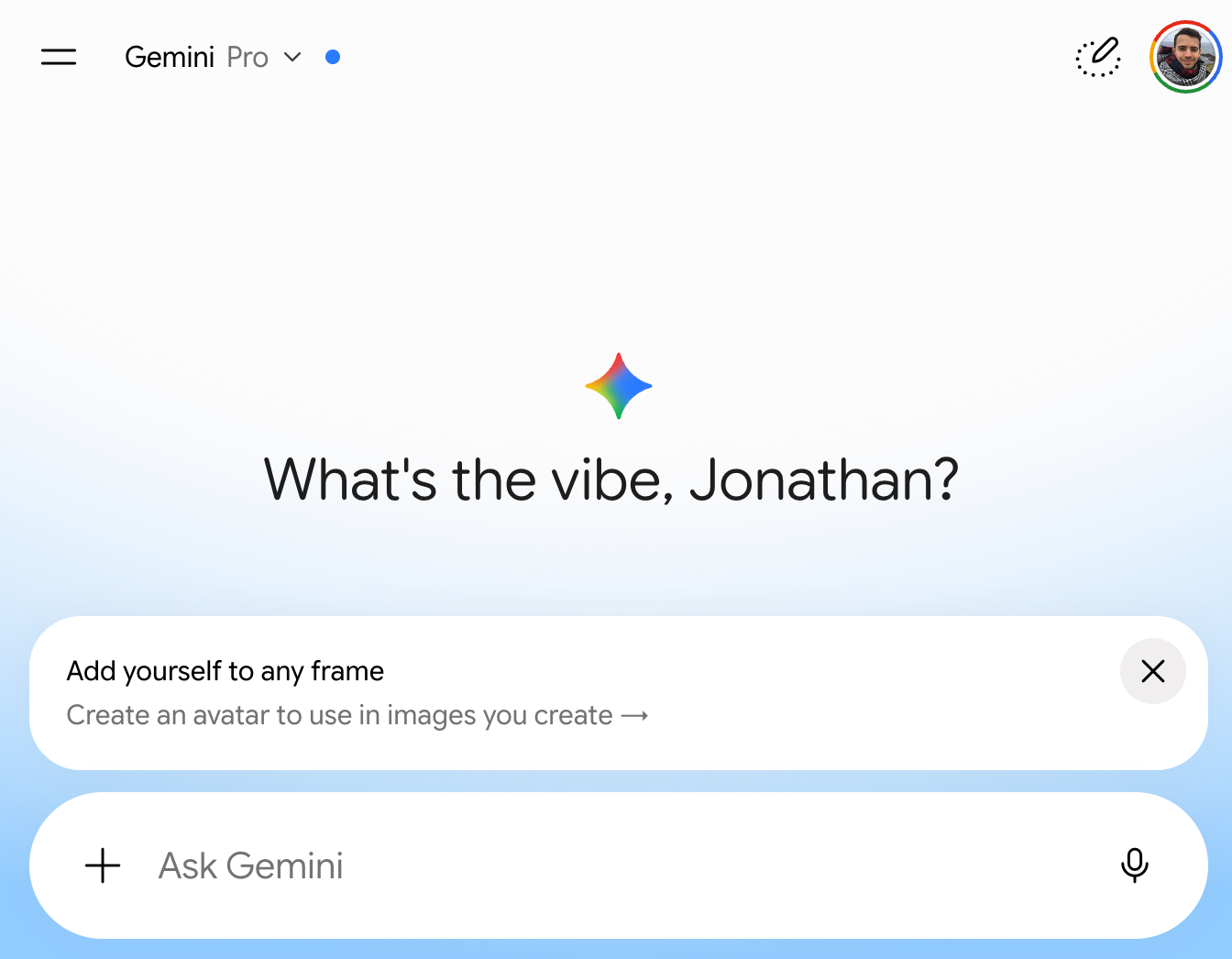
Task: Expand the model picker chevron
Action: (292, 57)
